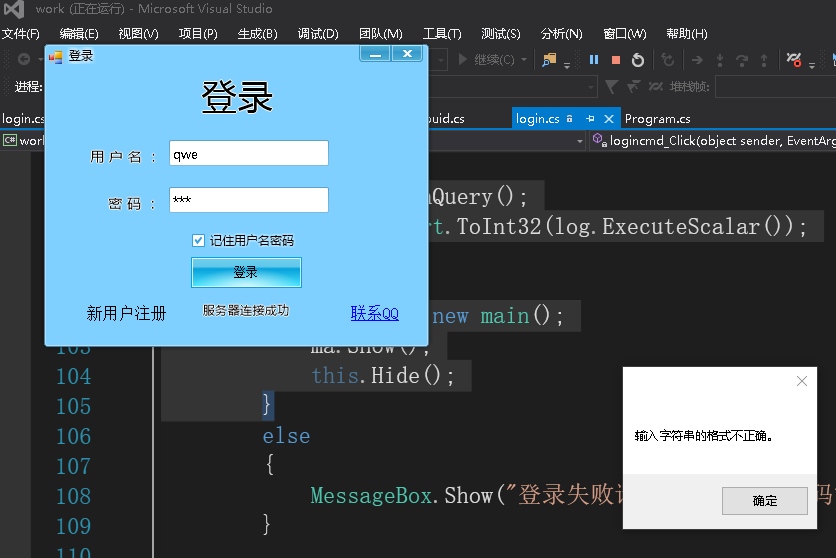Image resolution: width=836 pixels, height=558 pixels.
Task: Click the lock icon on the login.cs tab
Action: (569, 118)
